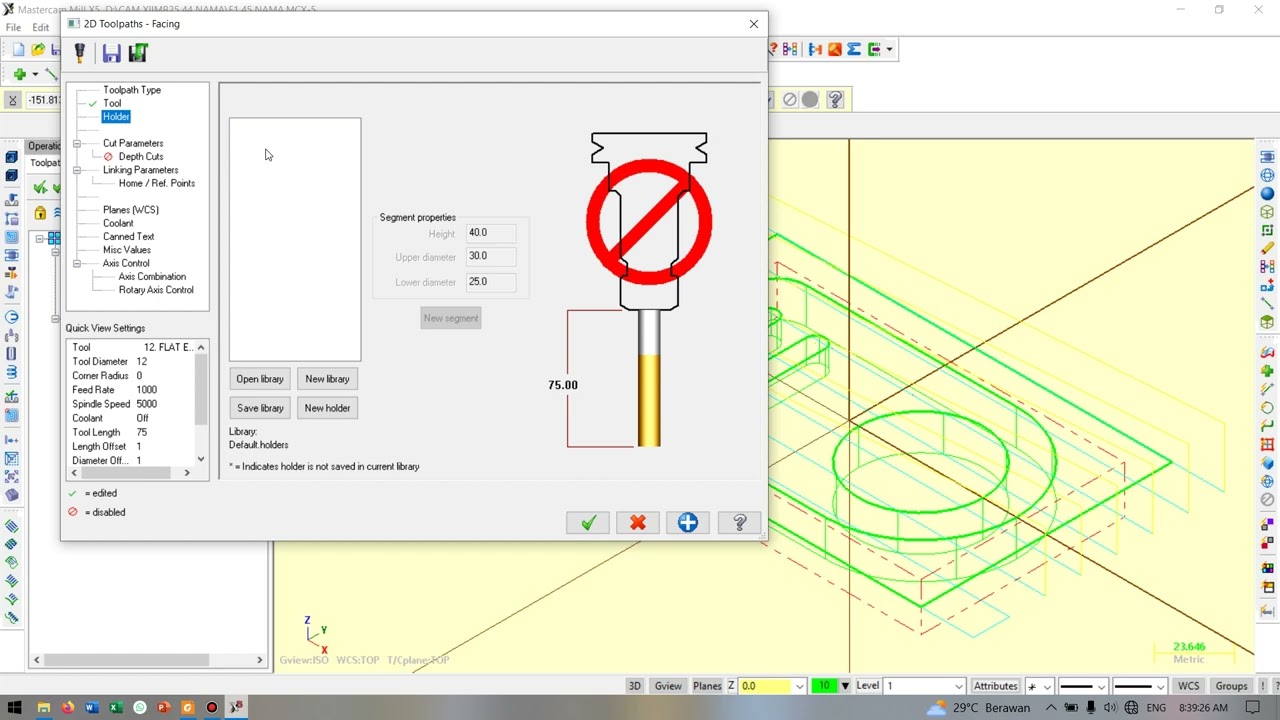Open help with the question mark button

[739, 523]
